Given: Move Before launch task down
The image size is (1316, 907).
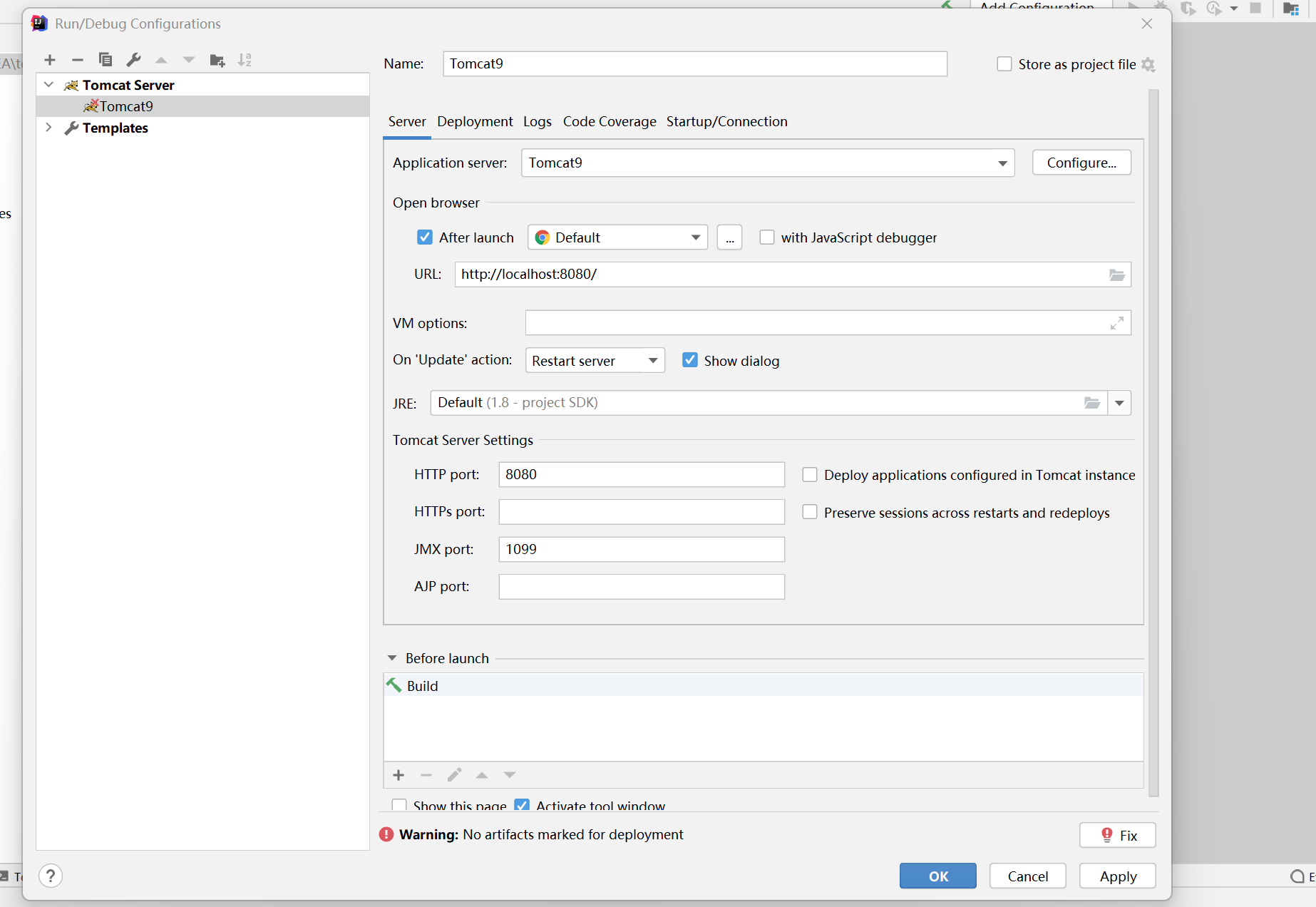Looking at the screenshot, I should 510,775.
